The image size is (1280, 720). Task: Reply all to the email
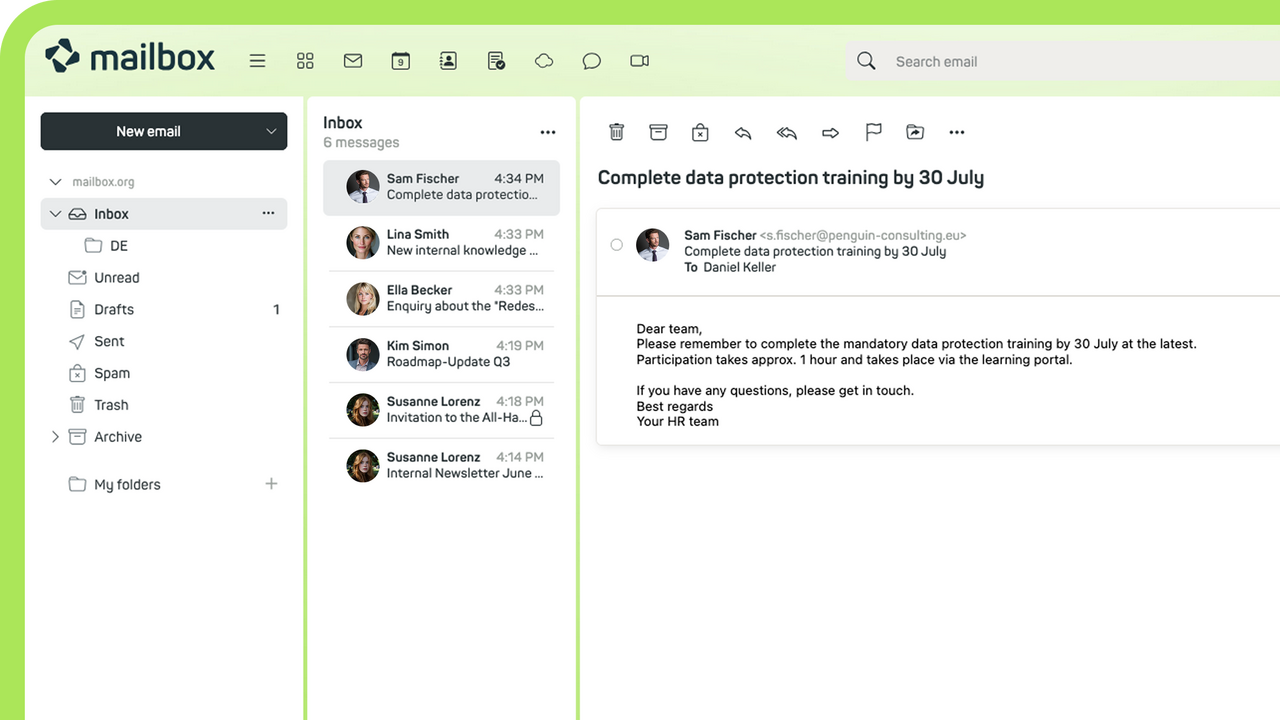tap(787, 132)
